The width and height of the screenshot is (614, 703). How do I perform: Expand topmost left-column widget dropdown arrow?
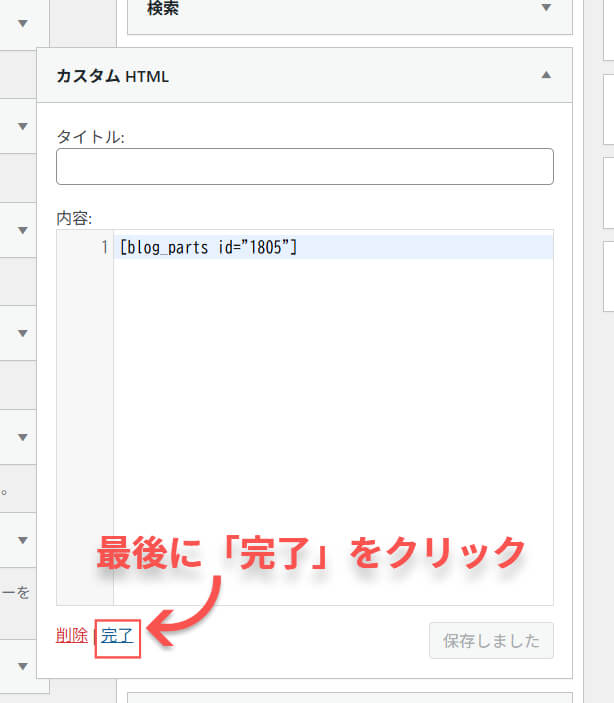[x=22, y=22]
